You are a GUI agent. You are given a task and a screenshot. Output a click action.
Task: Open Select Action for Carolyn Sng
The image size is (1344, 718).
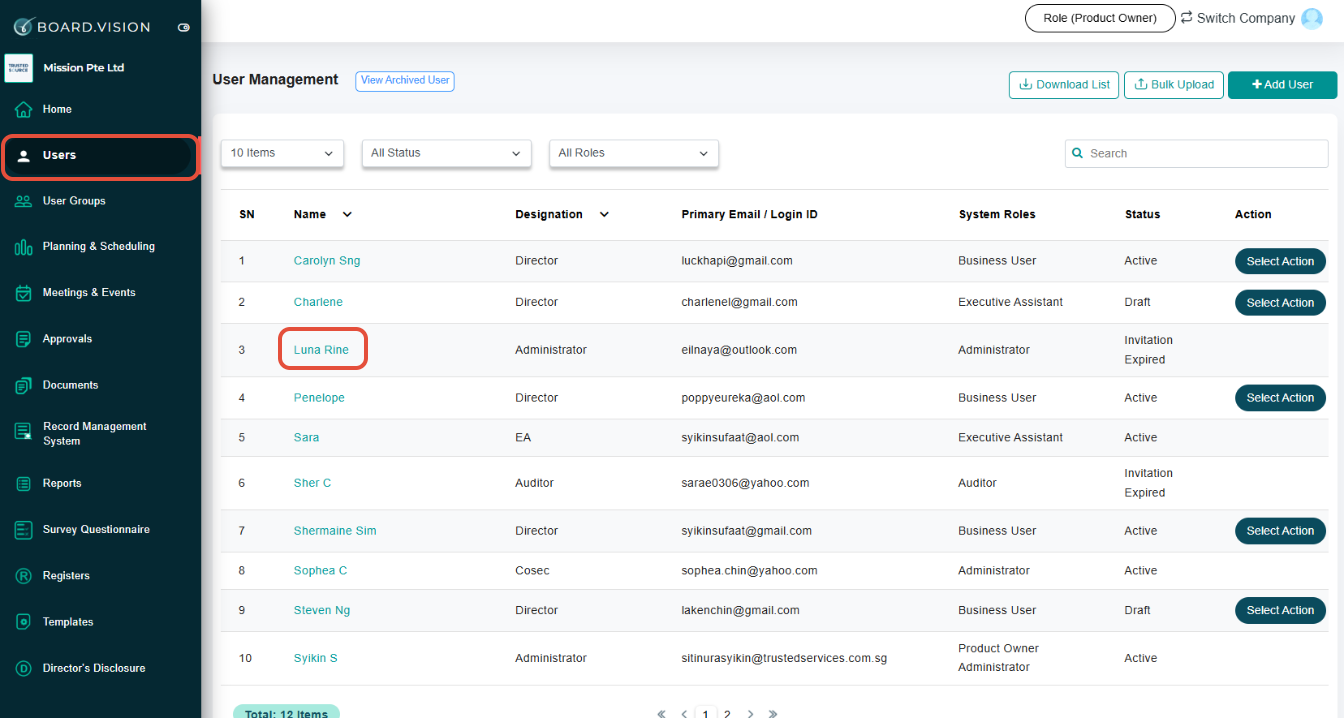(x=1280, y=261)
